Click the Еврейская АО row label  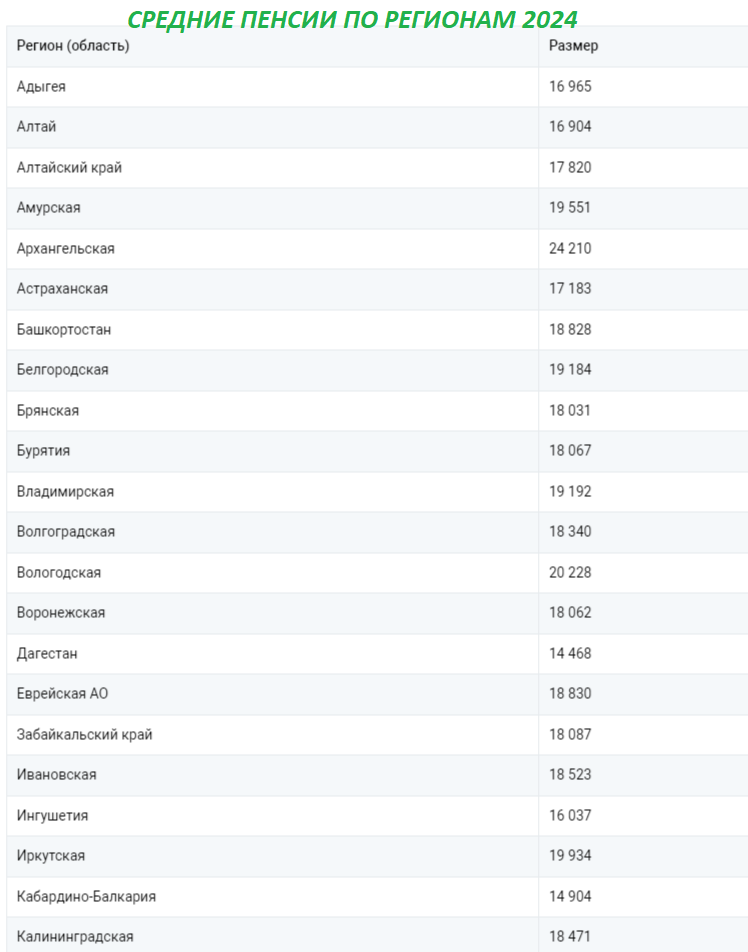coord(62,694)
